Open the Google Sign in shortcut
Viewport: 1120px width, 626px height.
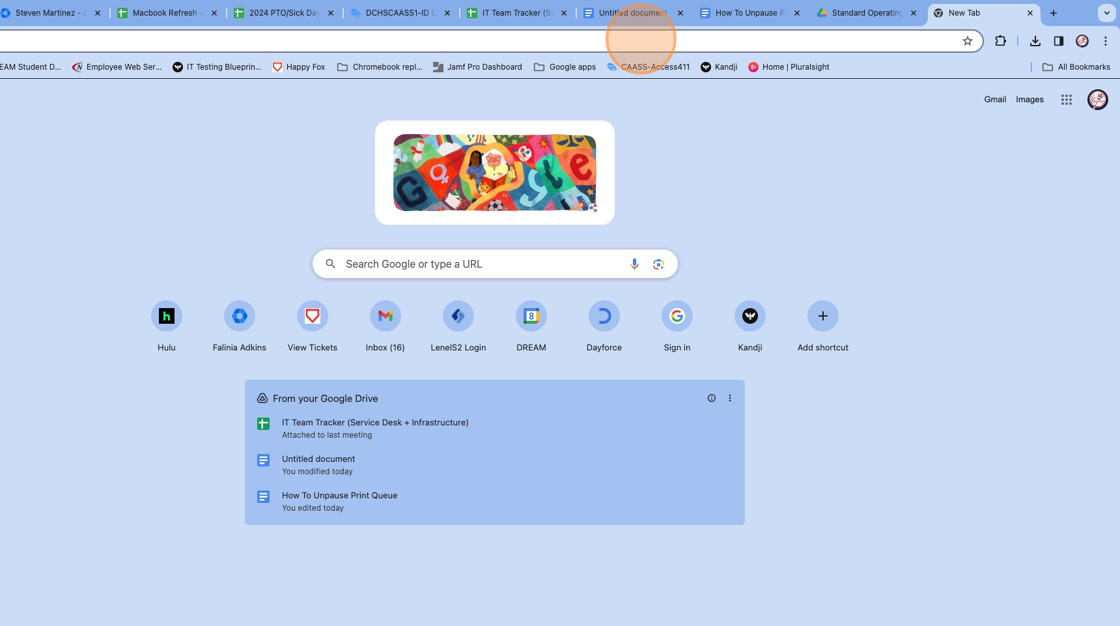pyautogui.click(x=676, y=316)
